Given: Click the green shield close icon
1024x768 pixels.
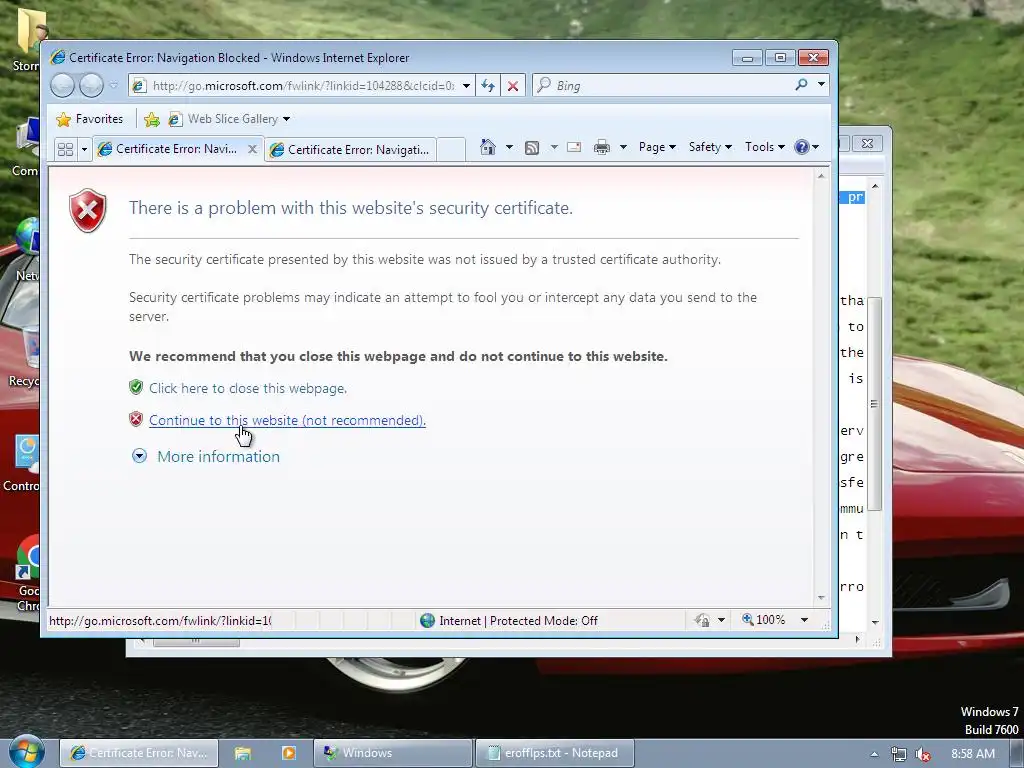Looking at the screenshot, I should click(136, 388).
